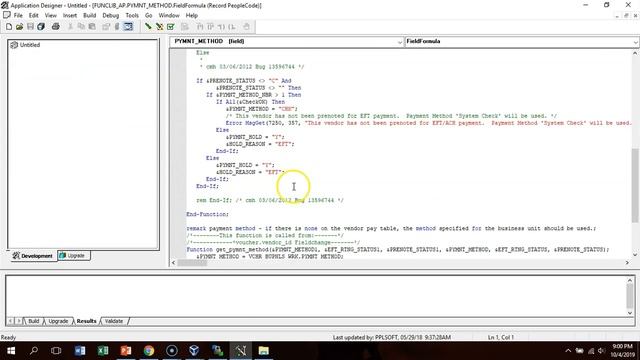
Task: Click the code editor scroll right arrow
Action: point(627,263)
